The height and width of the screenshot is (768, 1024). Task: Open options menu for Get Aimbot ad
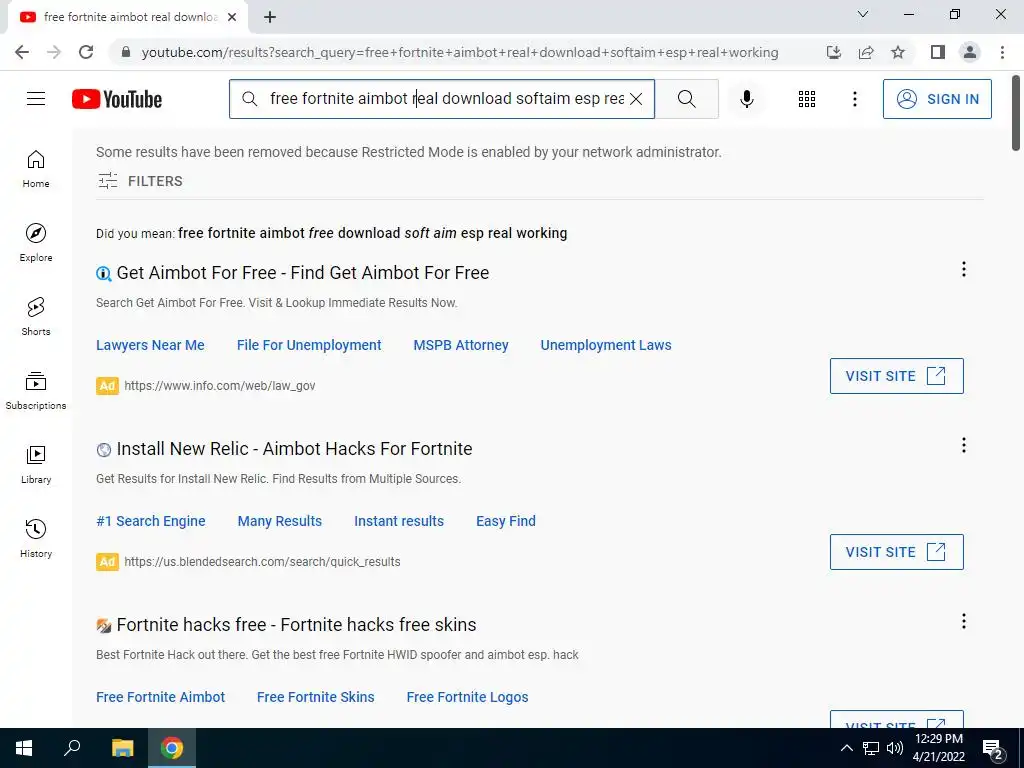963,269
